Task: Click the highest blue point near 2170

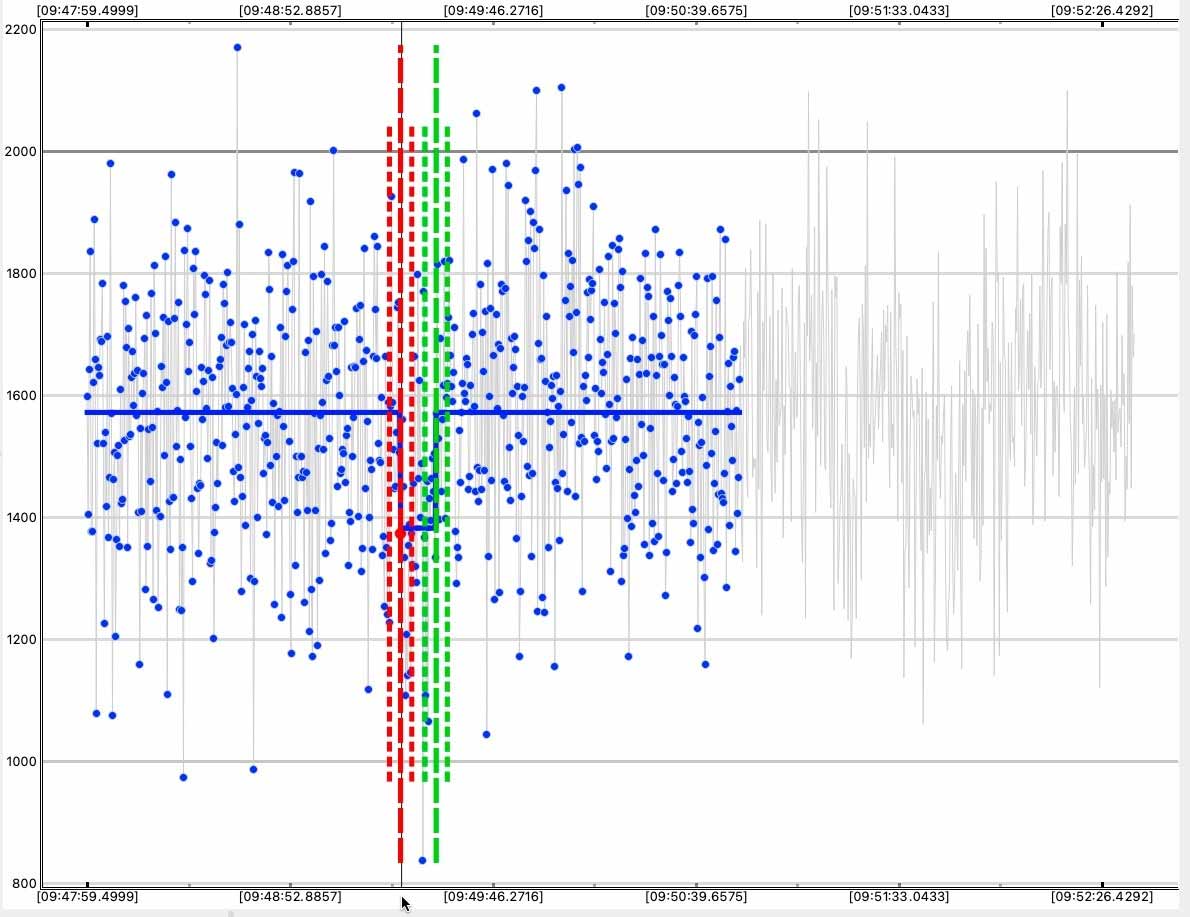Action: [238, 47]
